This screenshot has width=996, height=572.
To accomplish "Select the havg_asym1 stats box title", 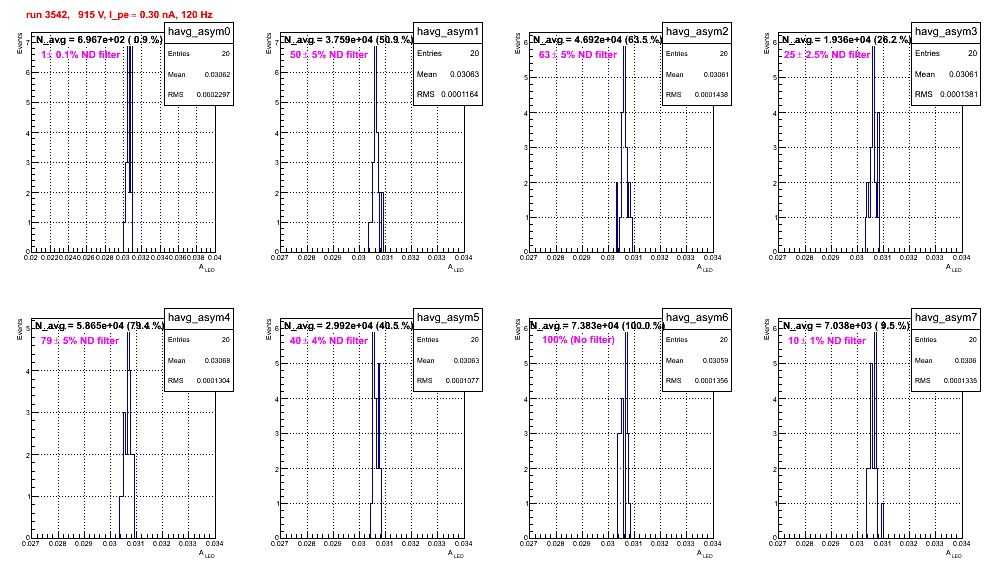I will (448, 31).
